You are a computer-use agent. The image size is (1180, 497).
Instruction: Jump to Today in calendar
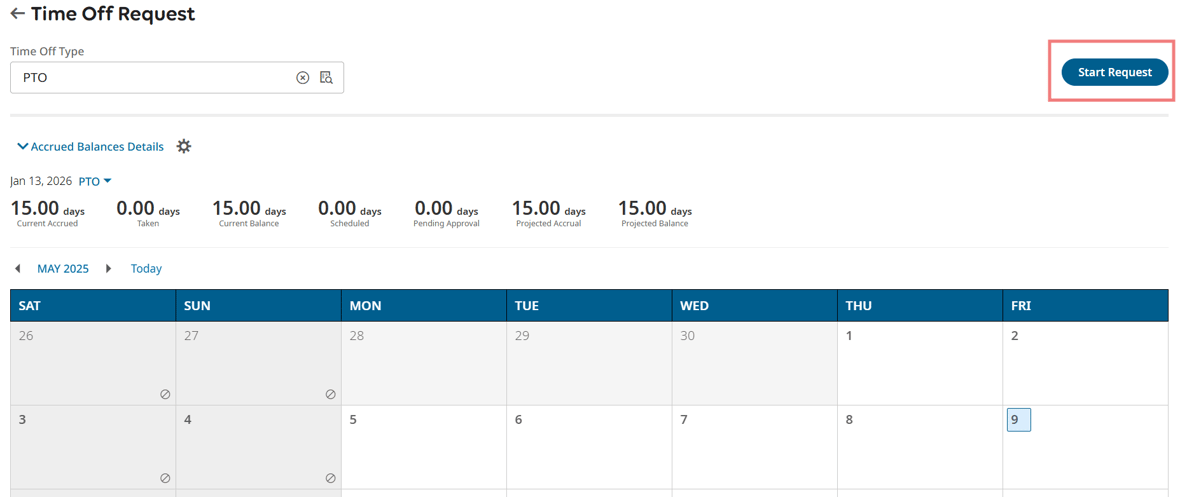tap(146, 269)
